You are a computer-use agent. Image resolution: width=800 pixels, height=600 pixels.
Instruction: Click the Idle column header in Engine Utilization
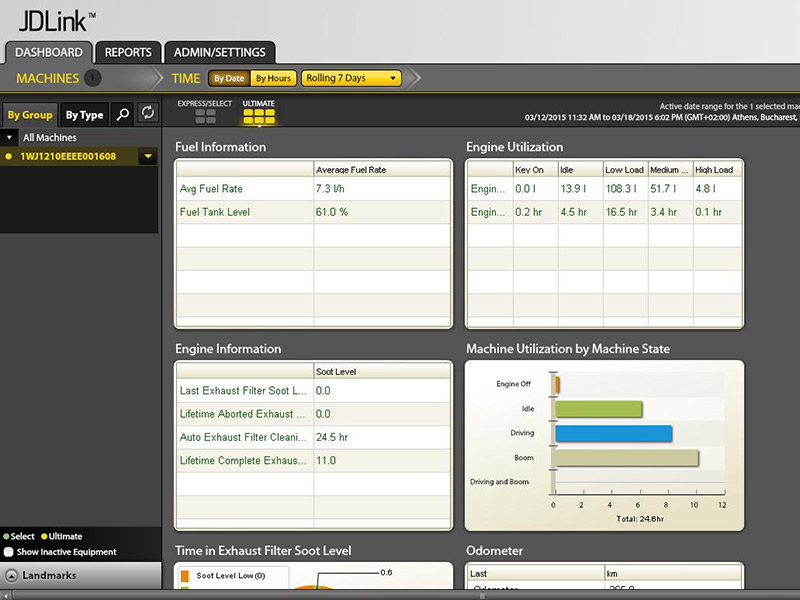(x=581, y=170)
